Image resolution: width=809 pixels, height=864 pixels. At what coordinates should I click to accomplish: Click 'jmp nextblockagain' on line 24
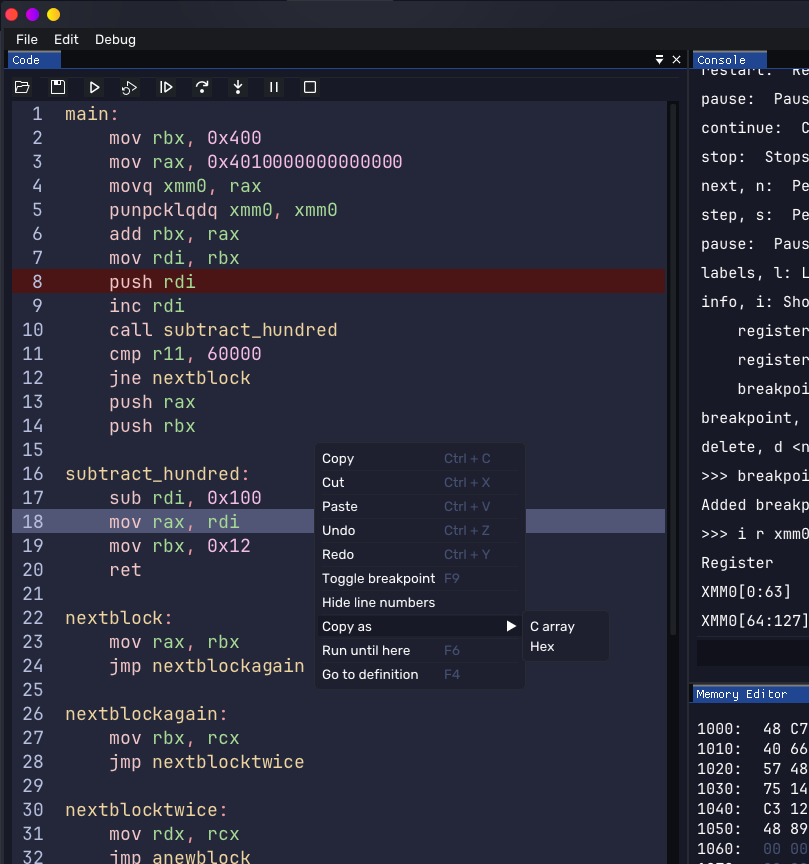[206, 666]
